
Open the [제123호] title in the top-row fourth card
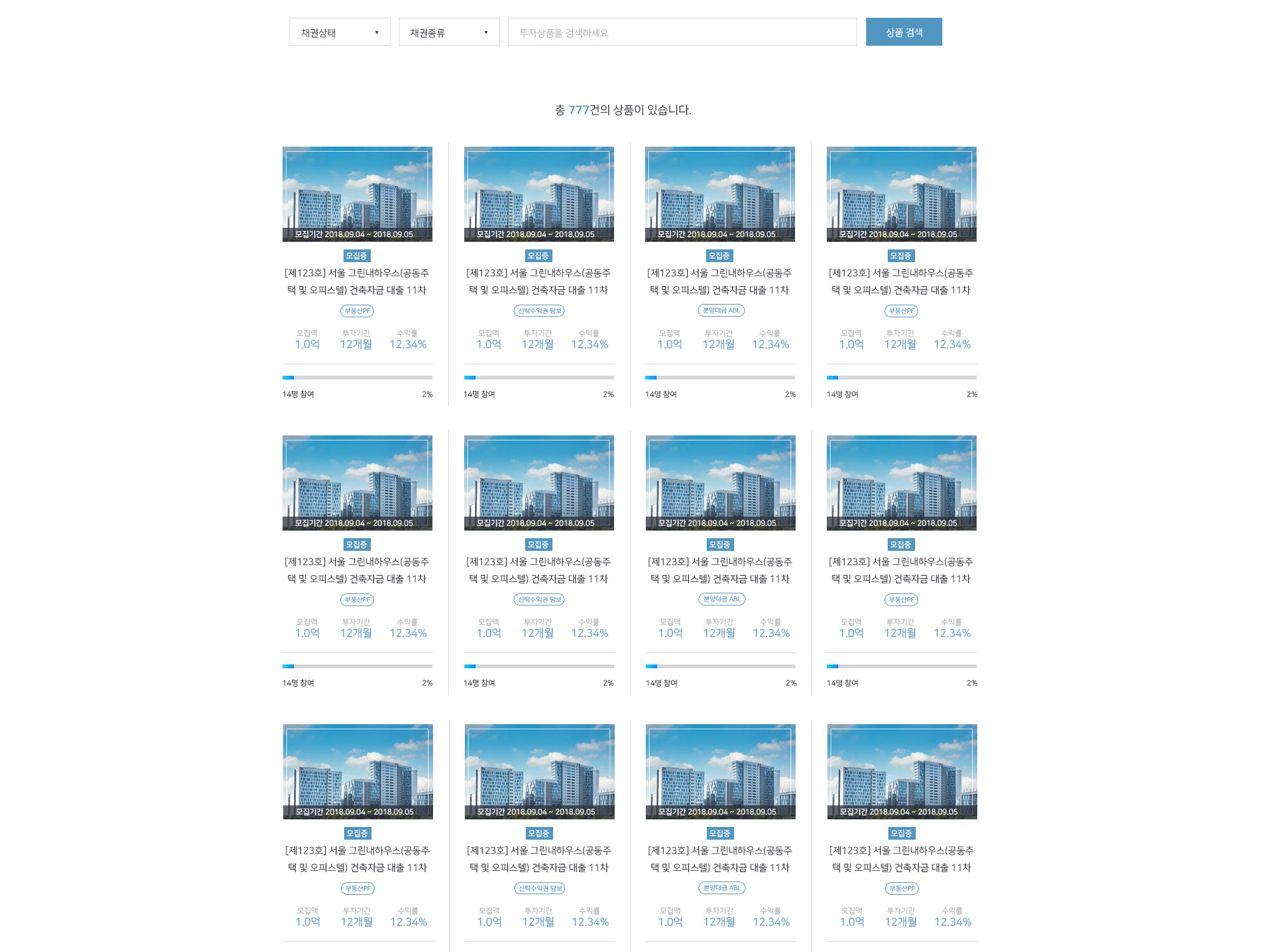(901, 281)
